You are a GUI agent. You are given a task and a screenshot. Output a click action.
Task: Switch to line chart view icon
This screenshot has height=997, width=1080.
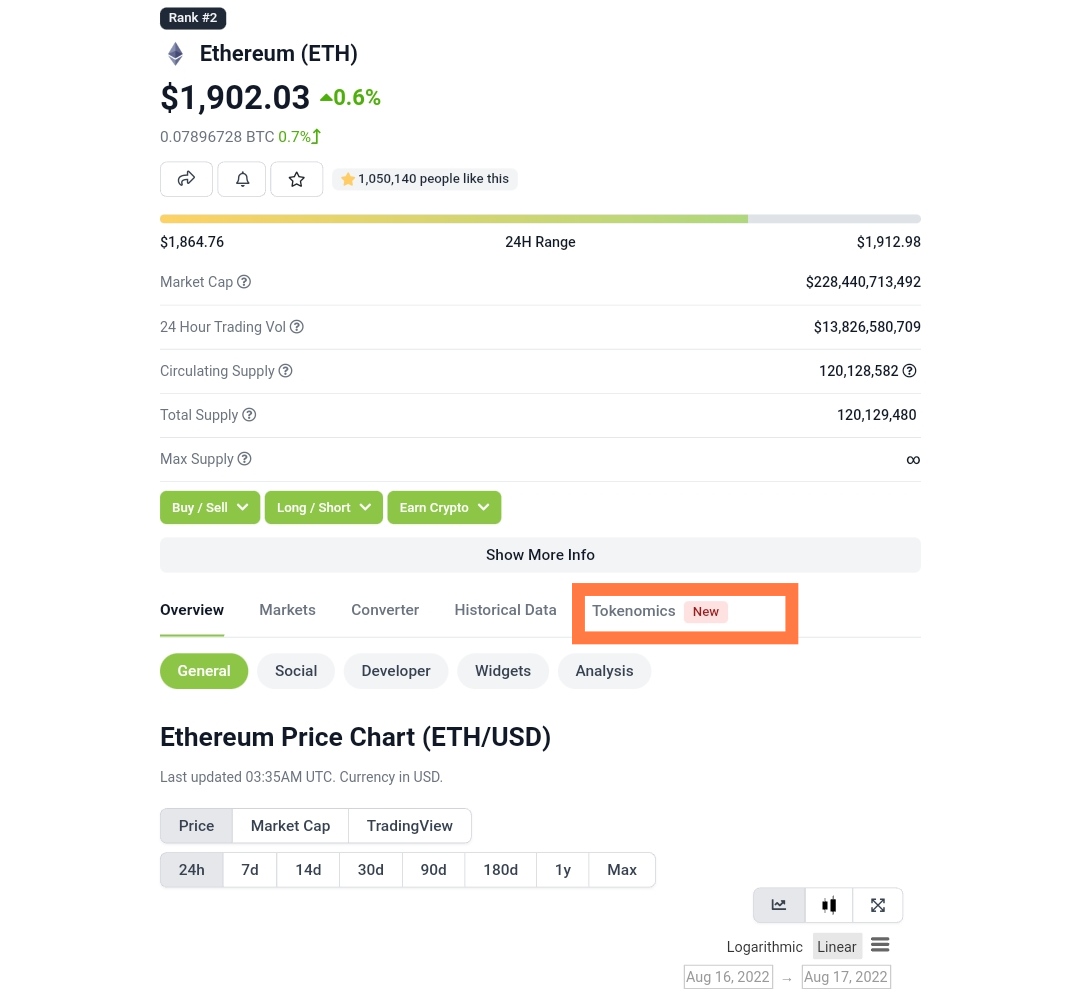(779, 905)
